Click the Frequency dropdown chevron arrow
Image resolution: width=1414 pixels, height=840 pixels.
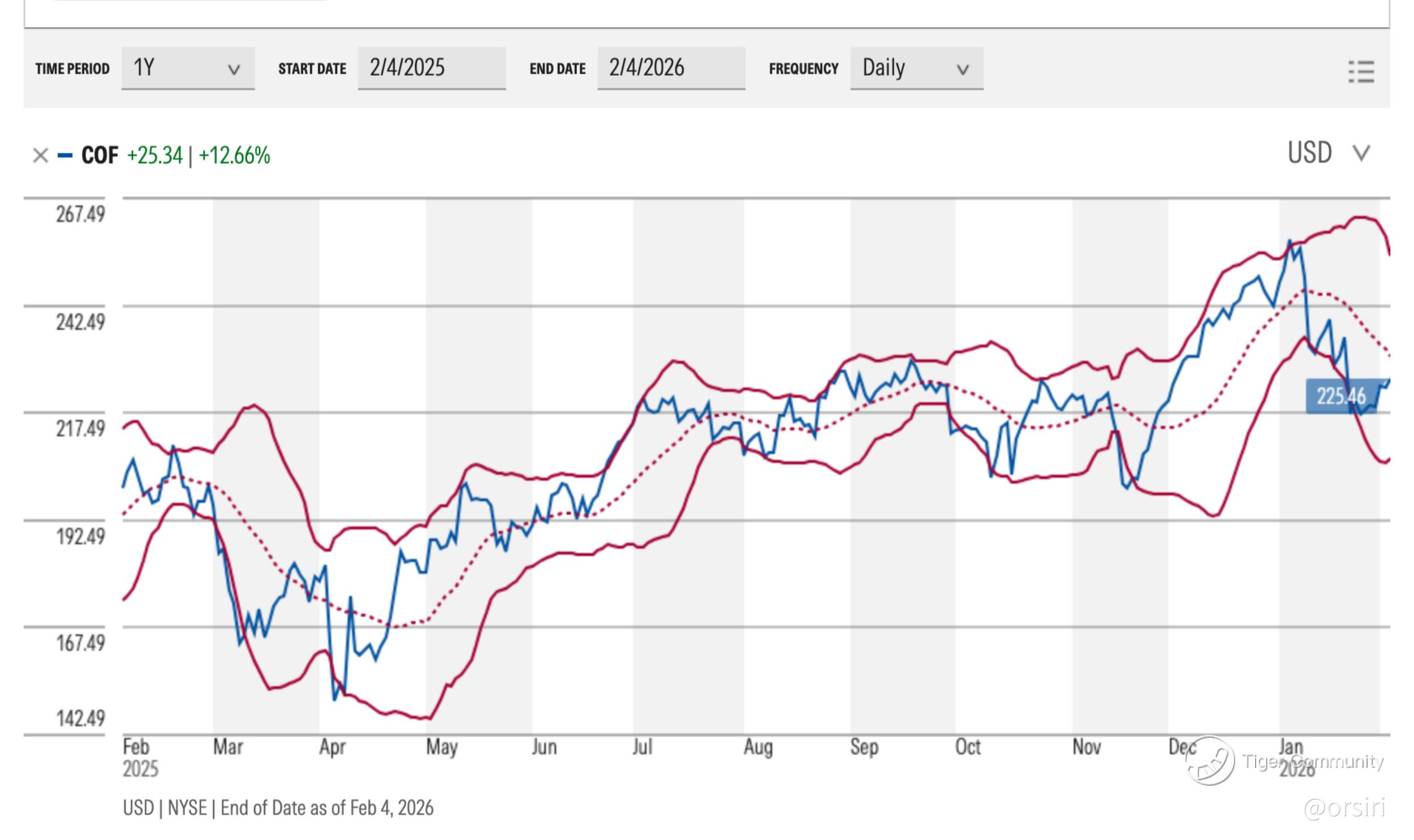point(962,70)
